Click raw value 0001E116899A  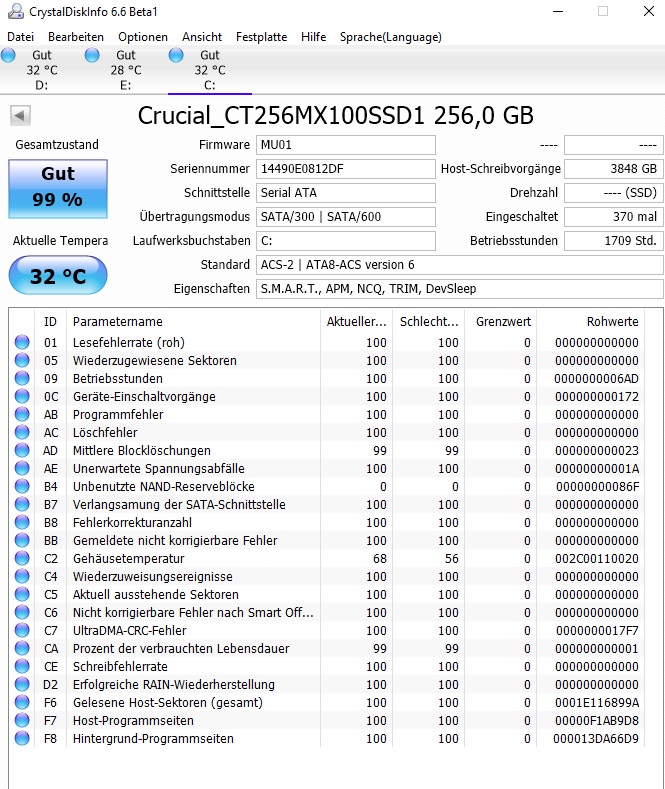point(596,702)
